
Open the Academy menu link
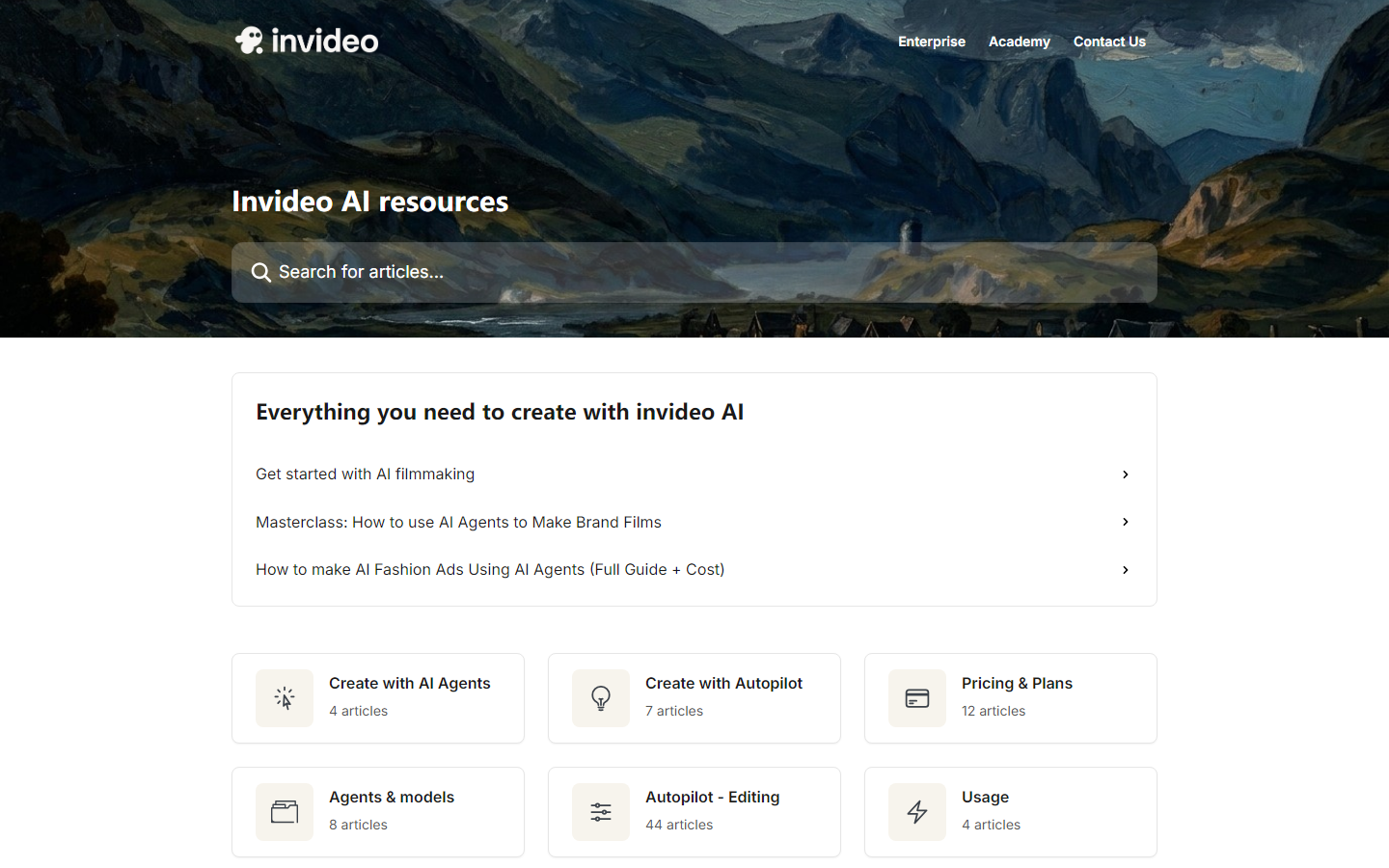pos(1020,41)
